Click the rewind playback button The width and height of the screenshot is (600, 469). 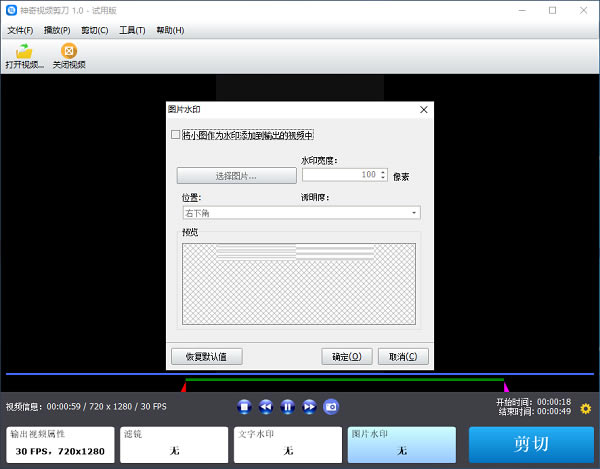tap(266, 406)
